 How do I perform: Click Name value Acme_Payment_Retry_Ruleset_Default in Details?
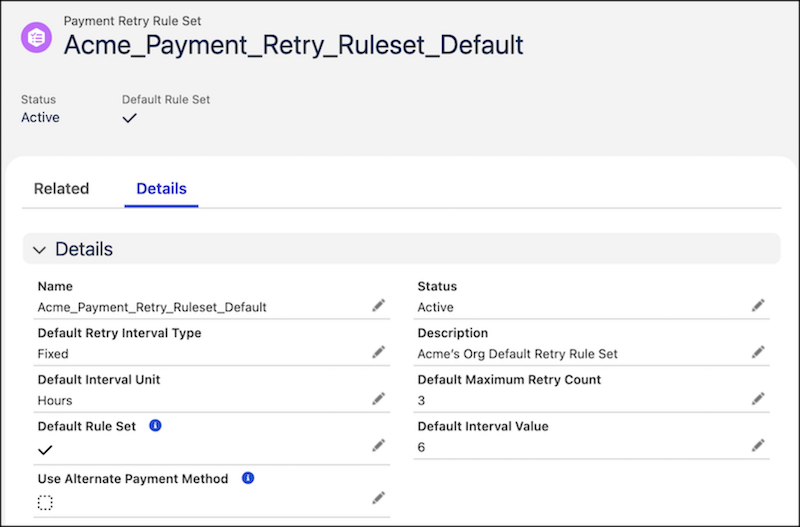click(152, 307)
